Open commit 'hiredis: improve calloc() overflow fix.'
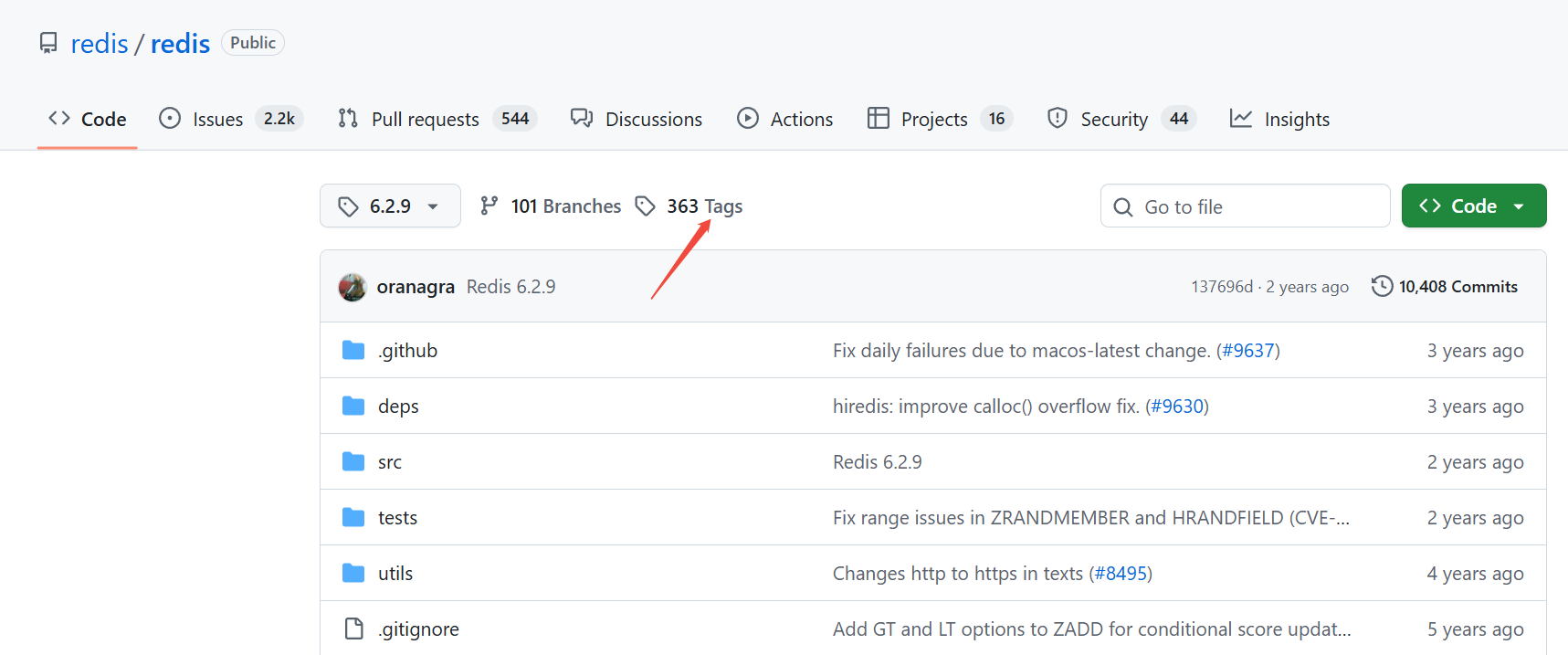 (986, 407)
